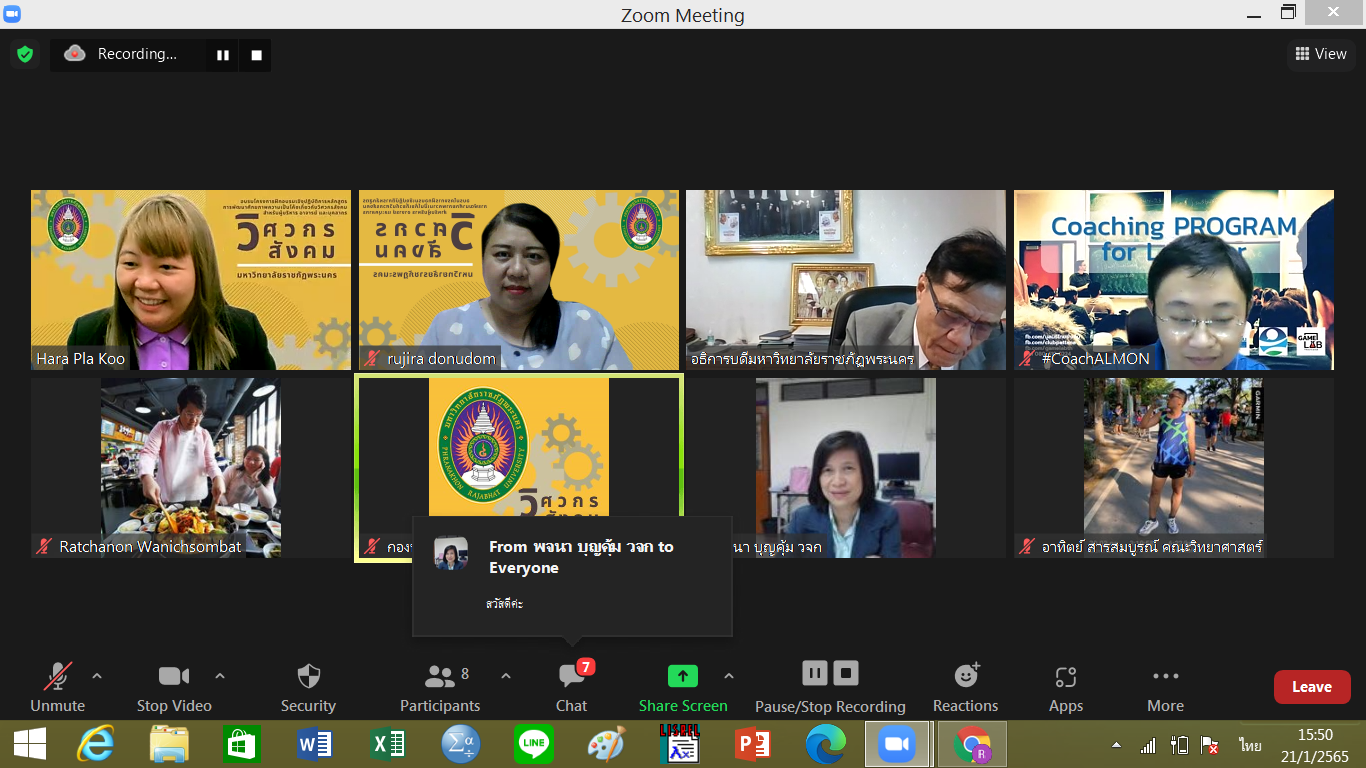
Task: Open the LINE app from the taskbar
Action: [x=534, y=745]
